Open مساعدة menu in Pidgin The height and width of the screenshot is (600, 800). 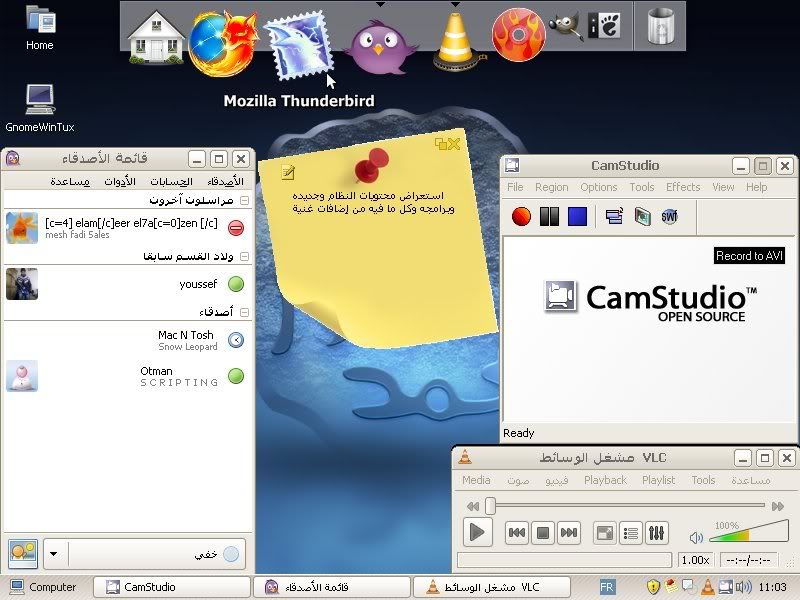[70, 181]
